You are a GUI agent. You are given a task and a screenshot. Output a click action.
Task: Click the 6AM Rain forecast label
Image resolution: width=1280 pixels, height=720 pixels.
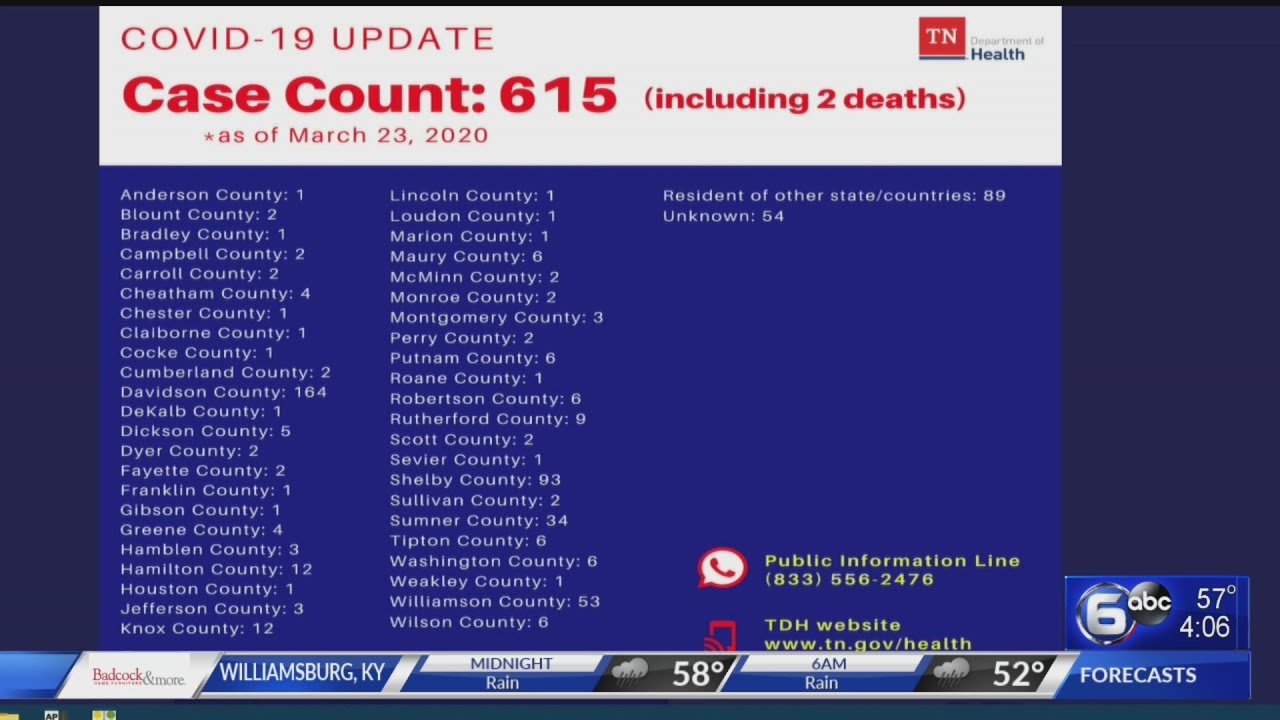coord(829,673)
